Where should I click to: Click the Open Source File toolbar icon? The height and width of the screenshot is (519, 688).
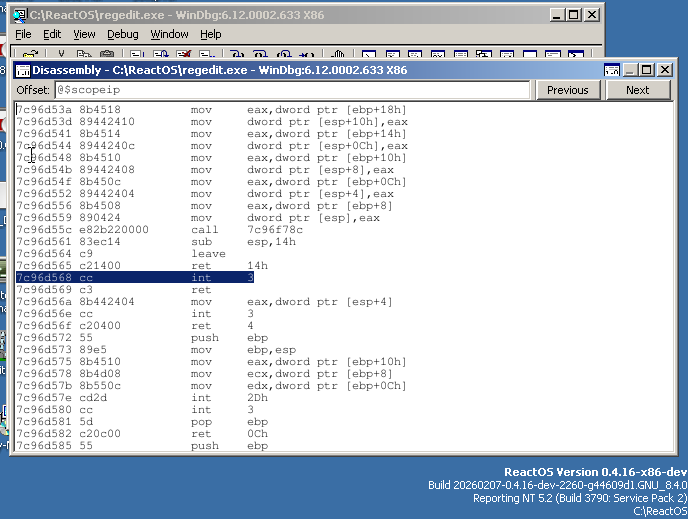tap(31, 56)
